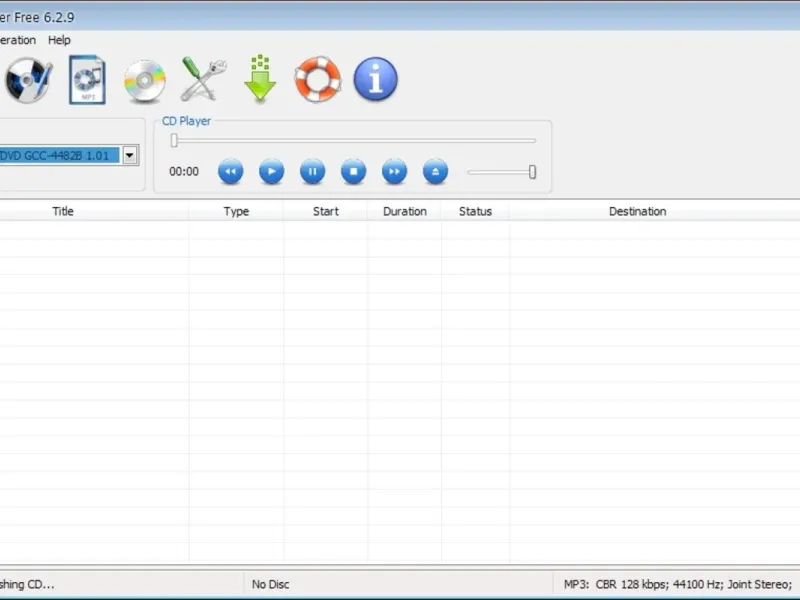Click the MP3 file icon in toolbar
The image size is (800, 600).
[87, 80]
